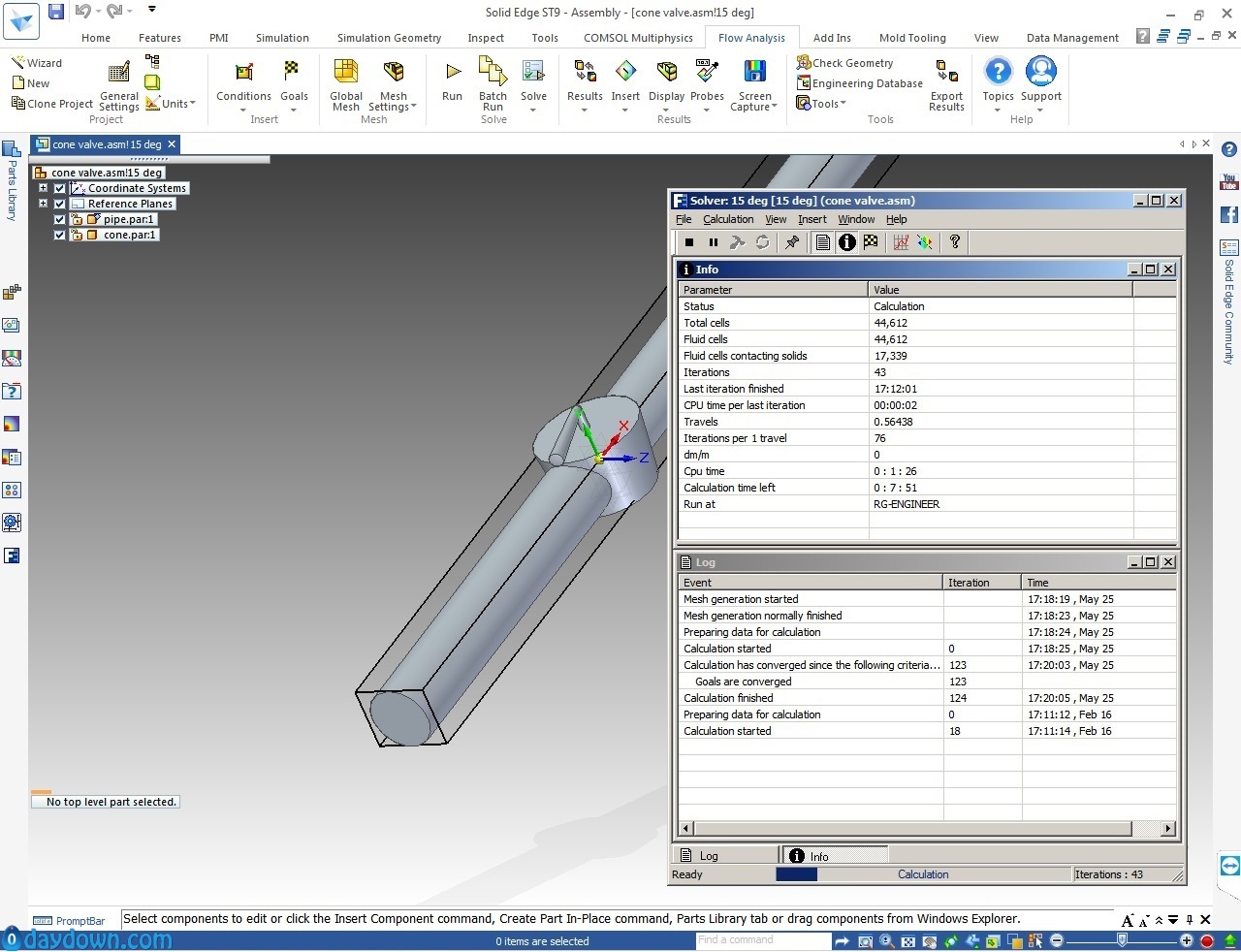Click Check Geometry button

(844, 63)
